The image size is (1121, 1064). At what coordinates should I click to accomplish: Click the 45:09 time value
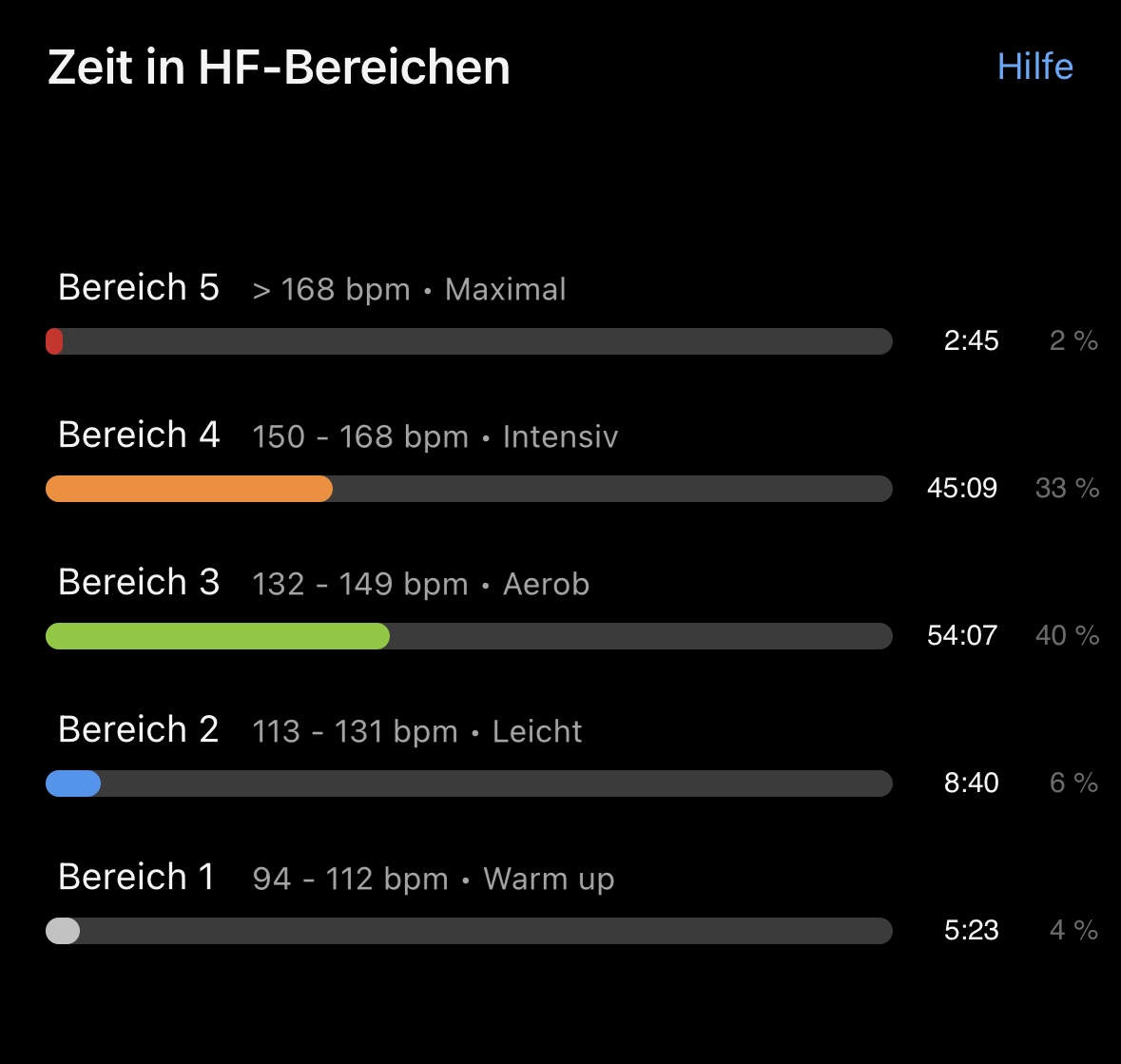[x=961, y=488]
